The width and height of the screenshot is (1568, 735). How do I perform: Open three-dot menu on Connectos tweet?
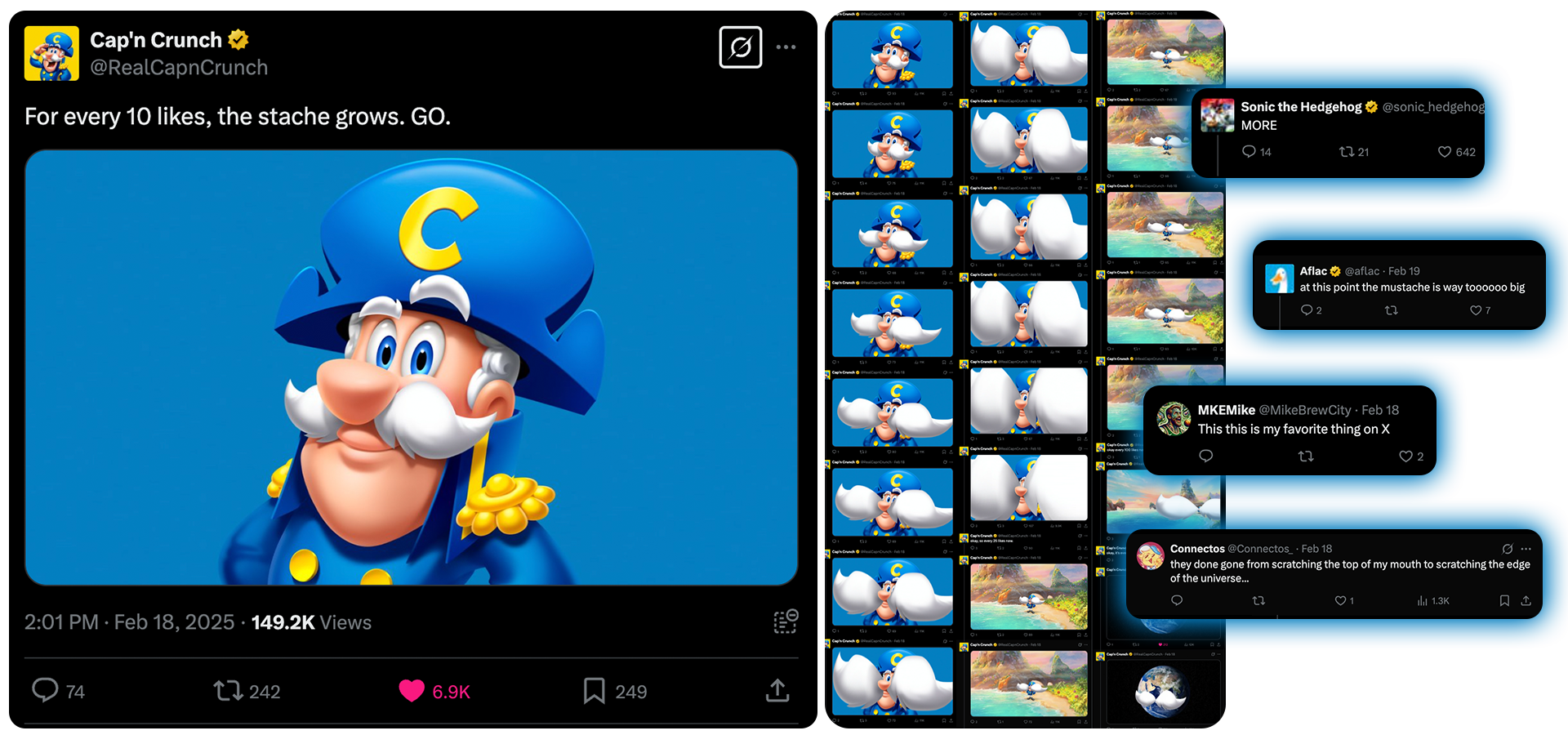click(x=1526, y=549)
